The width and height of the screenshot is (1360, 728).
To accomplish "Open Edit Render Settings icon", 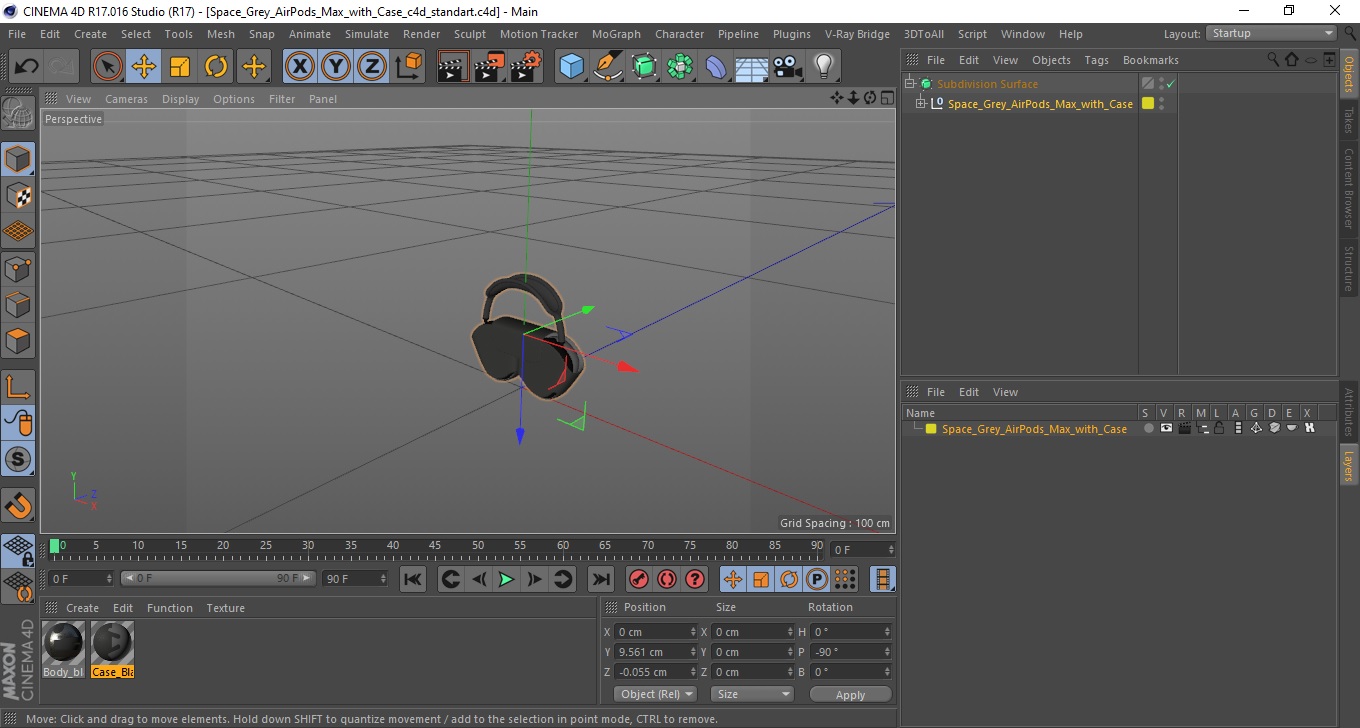I will click(x=526, y=67).
